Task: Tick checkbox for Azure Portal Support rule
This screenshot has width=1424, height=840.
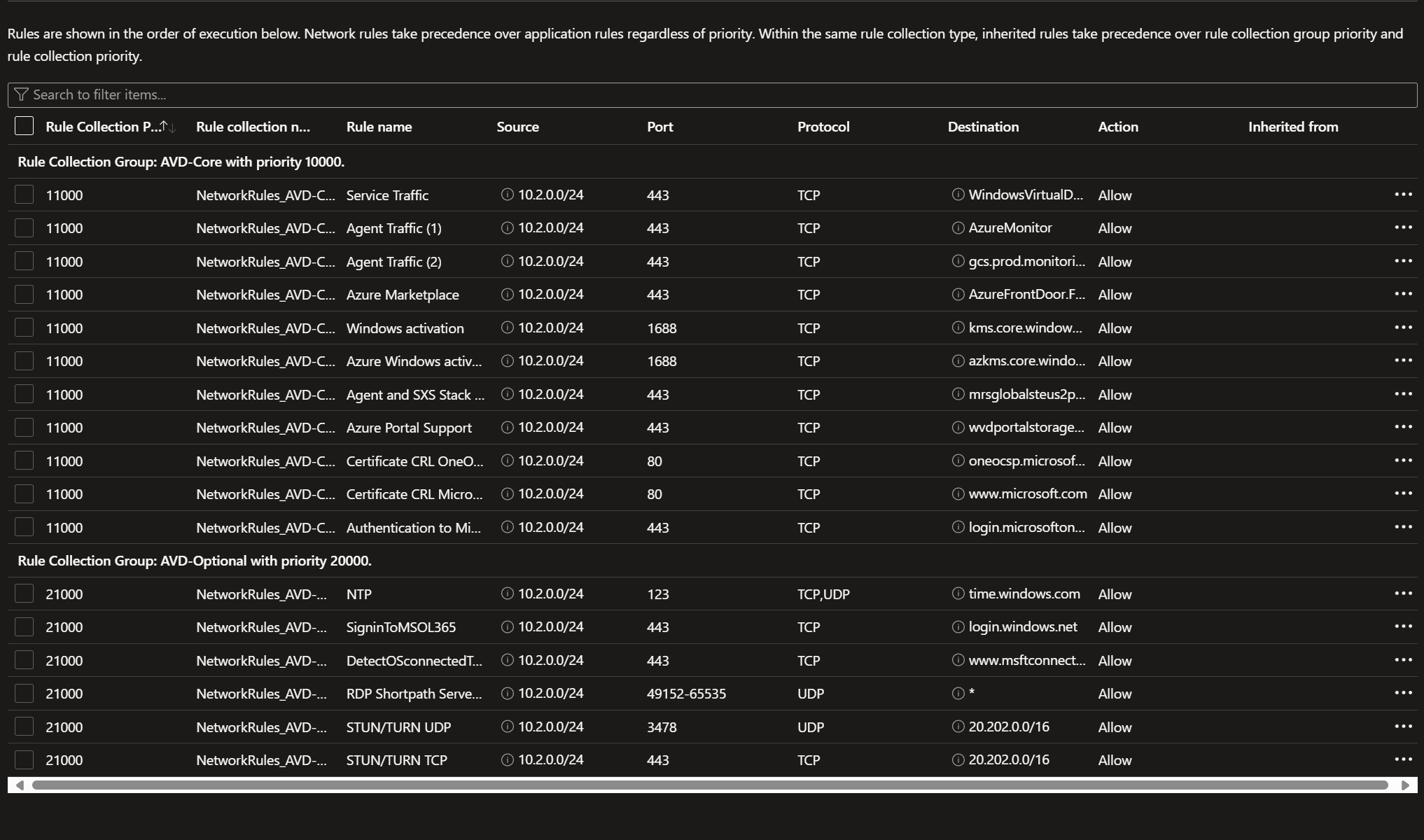Action: [x=24, y=428]
